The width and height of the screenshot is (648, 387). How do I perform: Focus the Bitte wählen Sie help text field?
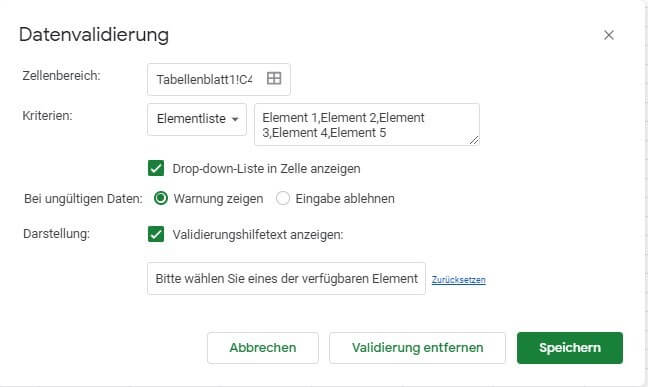(286, 278)
